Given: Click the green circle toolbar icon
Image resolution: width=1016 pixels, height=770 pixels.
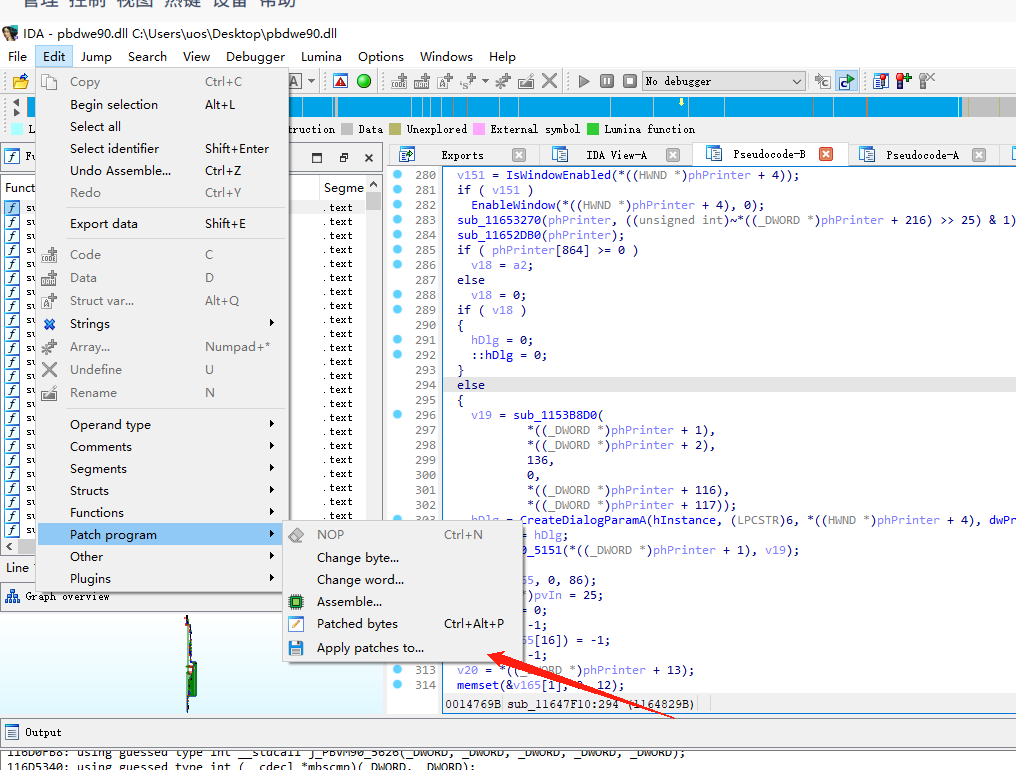Looking at the screenshot, I should pos(364,81).
